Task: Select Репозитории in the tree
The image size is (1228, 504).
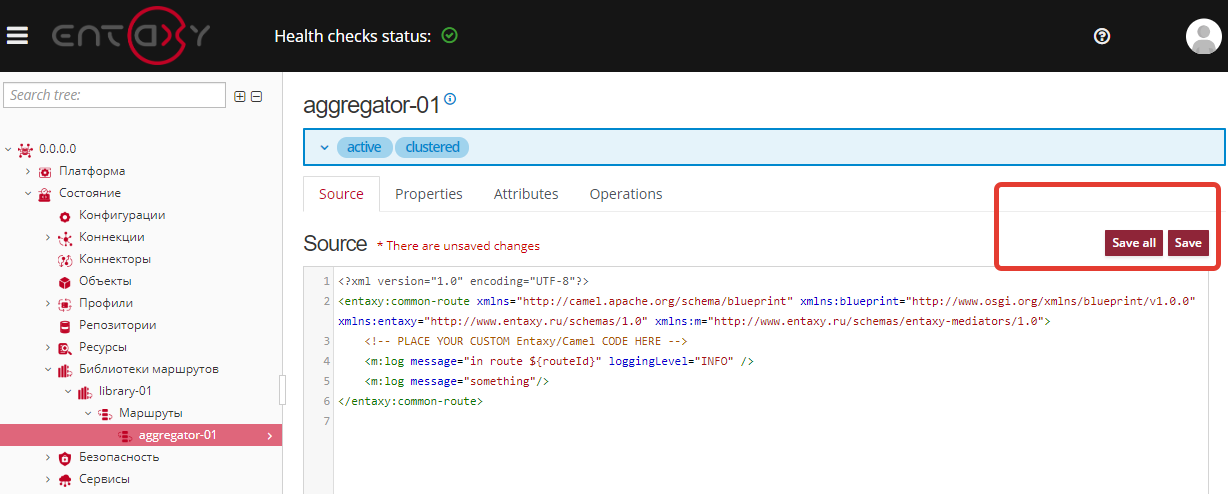Action: tap(117, 325)
